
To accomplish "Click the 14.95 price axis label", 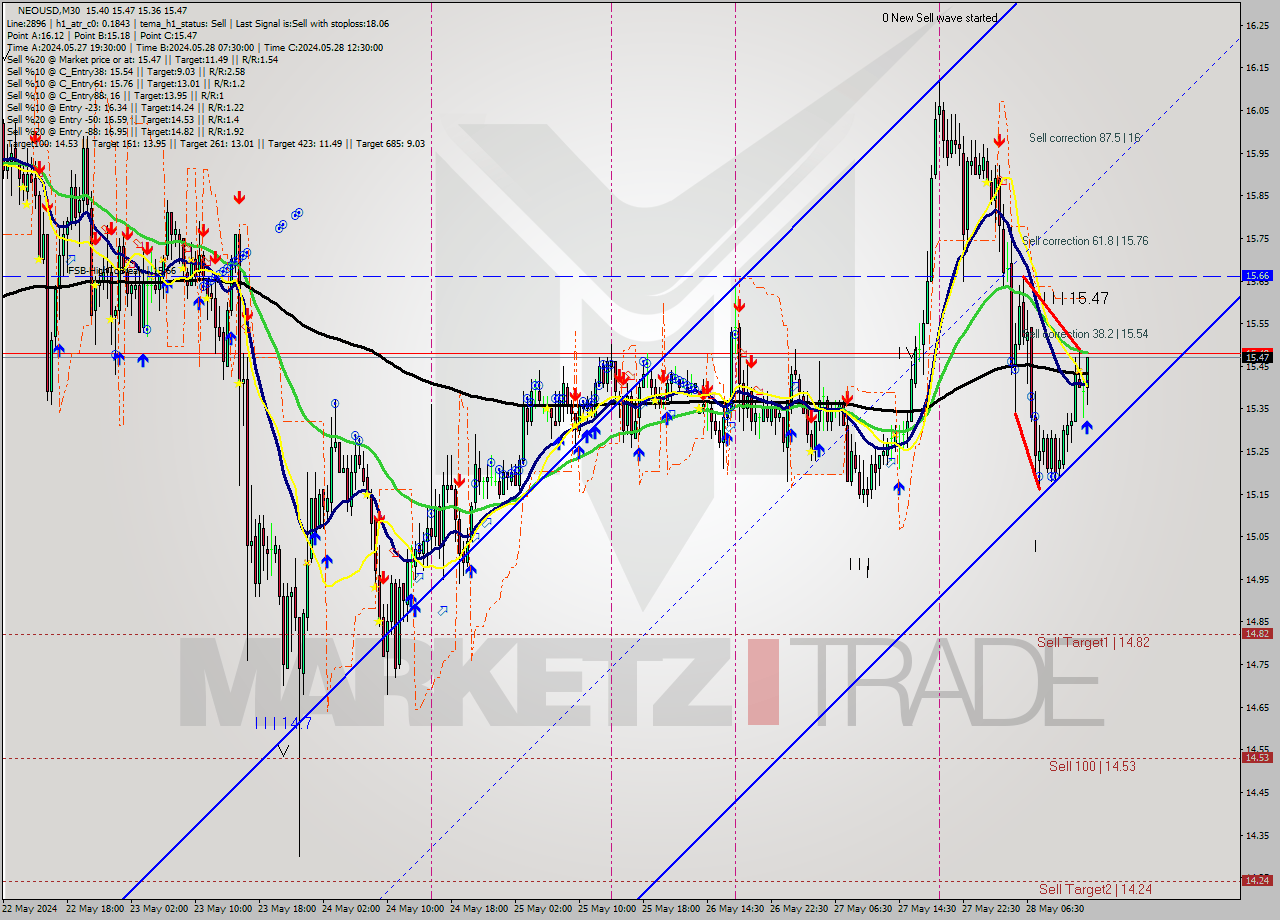I will (1258, 579).
